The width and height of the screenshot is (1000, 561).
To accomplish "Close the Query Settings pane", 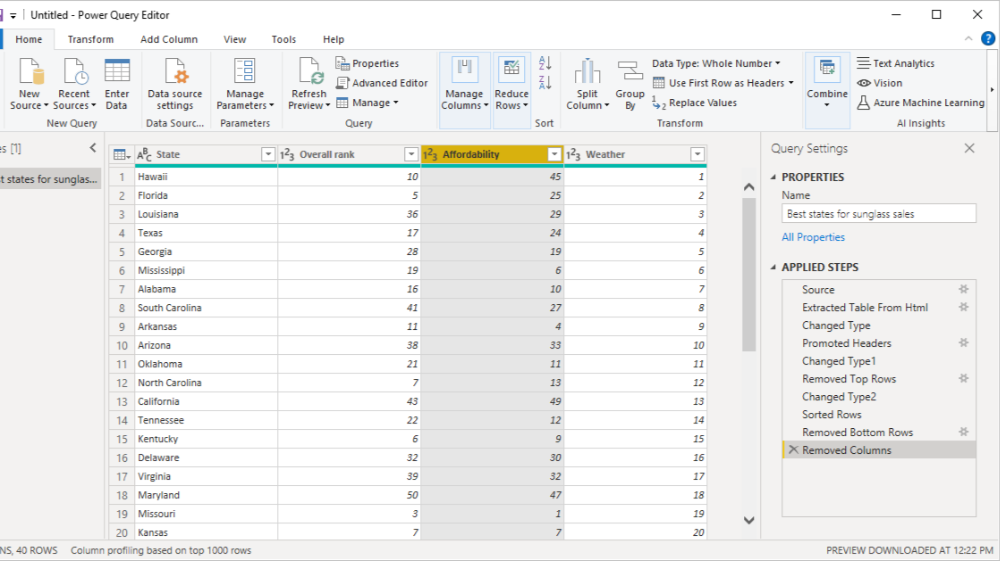I will pyautogui.click(x=969, y=149).
